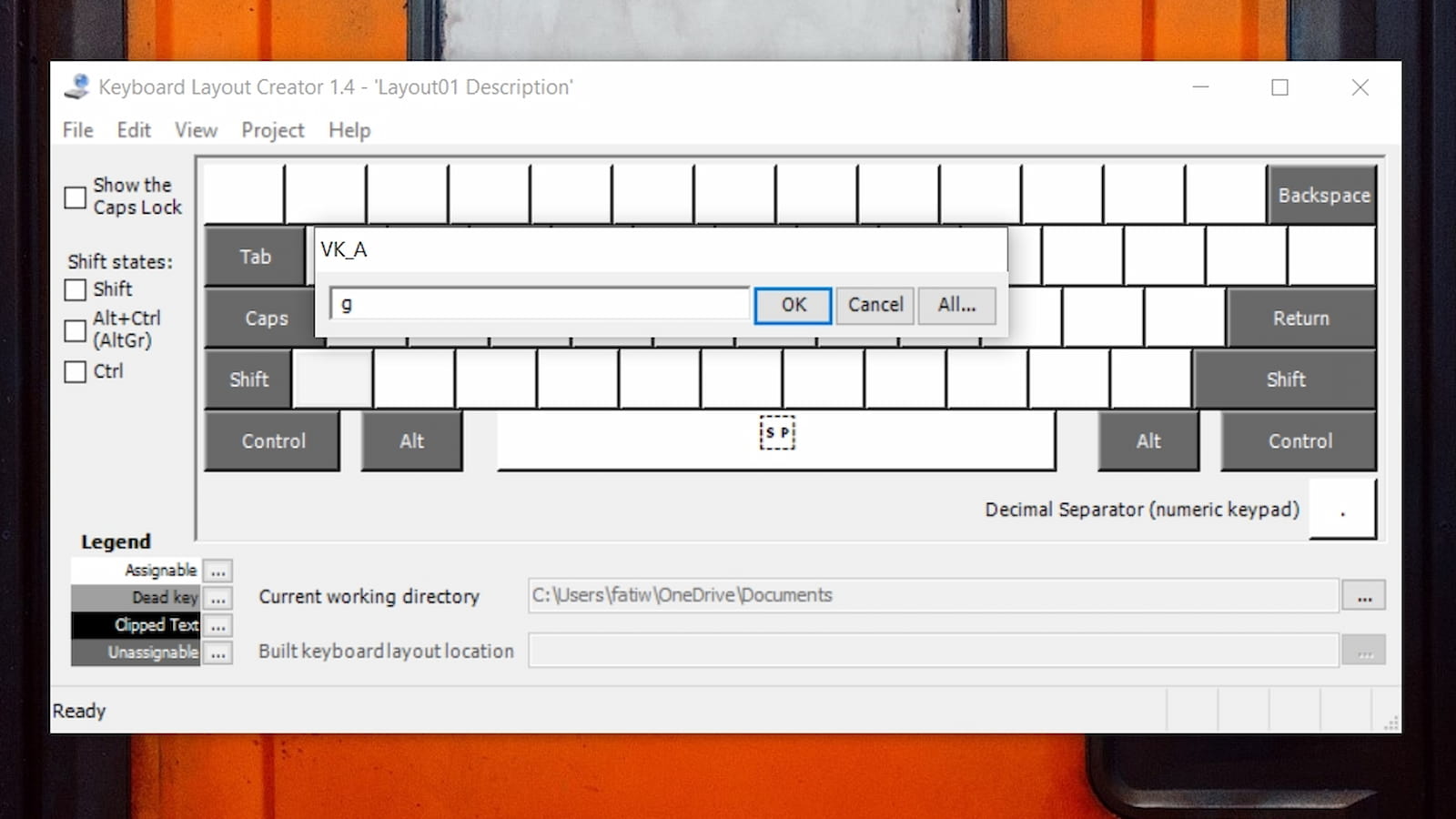Click the Backspace key on keyboard layout

click(1321, 195)
